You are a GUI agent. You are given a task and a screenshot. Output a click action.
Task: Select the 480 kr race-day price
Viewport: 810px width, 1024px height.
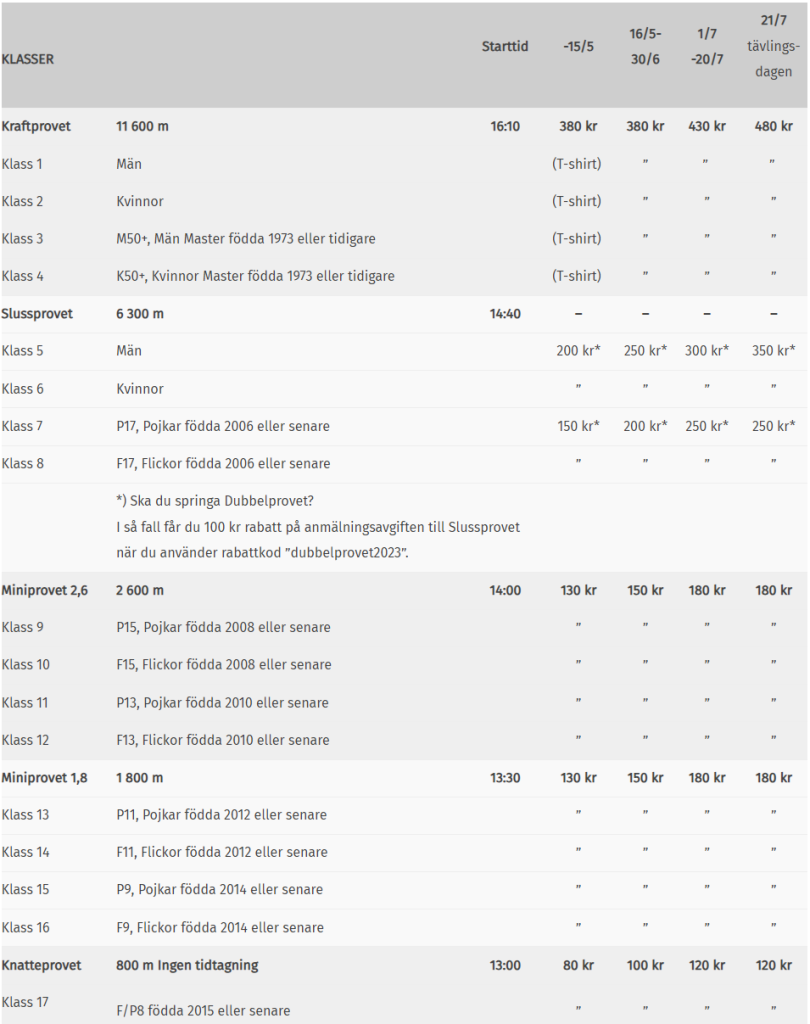[773, 127]
